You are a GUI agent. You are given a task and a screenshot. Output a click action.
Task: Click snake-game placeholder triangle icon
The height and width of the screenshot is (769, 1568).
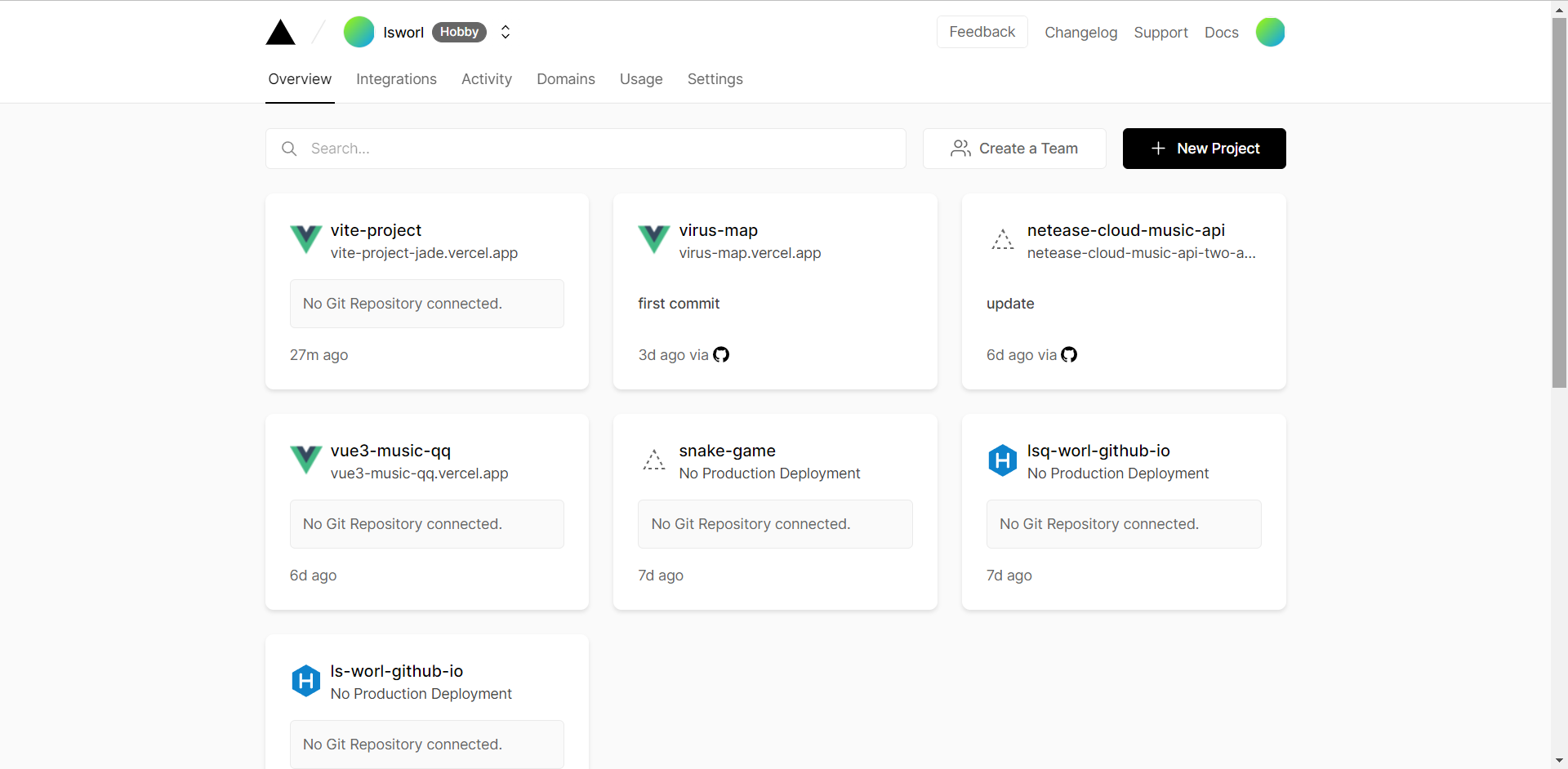click(x=654, y=460)
